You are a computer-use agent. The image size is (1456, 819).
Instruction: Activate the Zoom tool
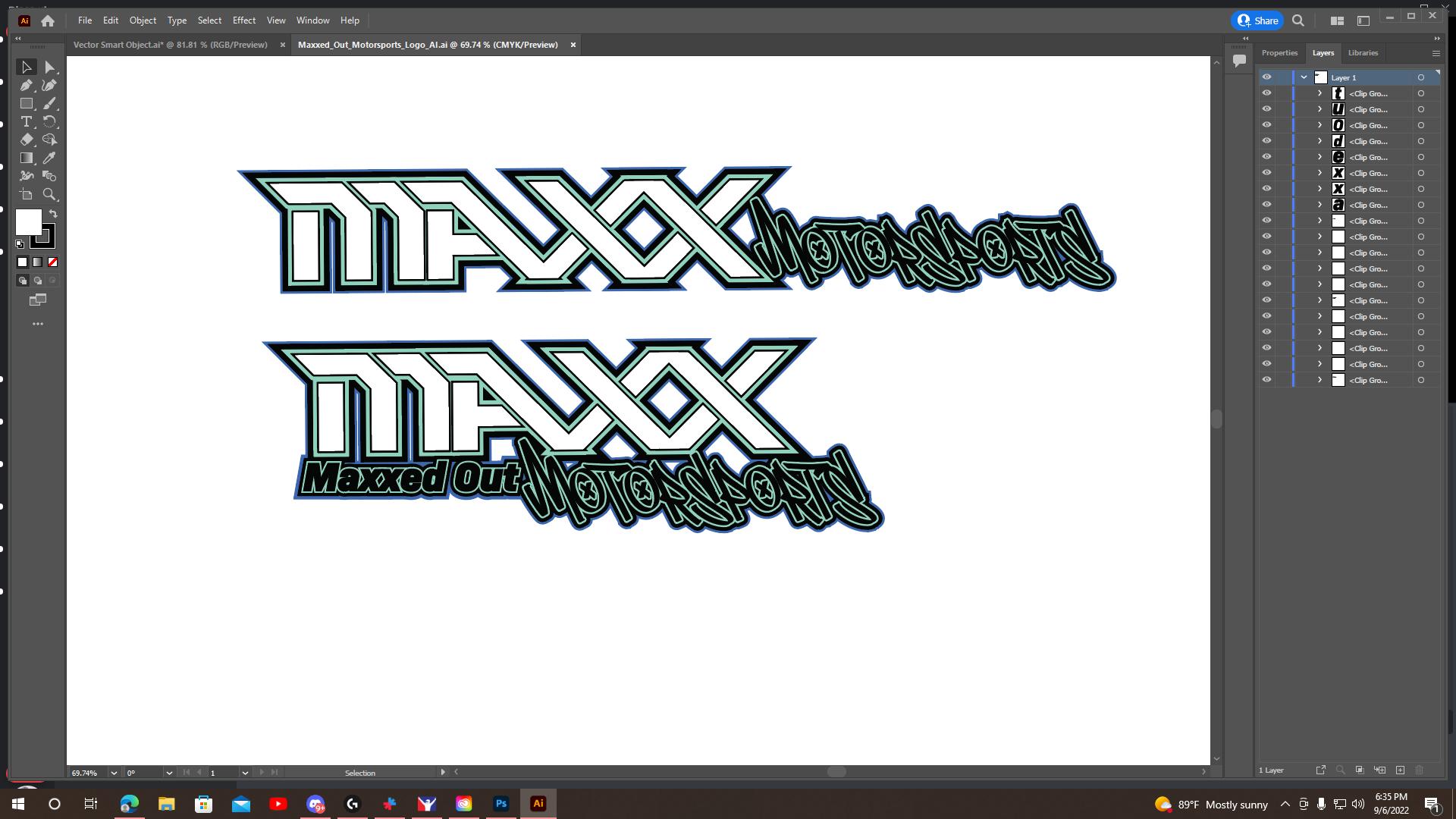[50, 194]
